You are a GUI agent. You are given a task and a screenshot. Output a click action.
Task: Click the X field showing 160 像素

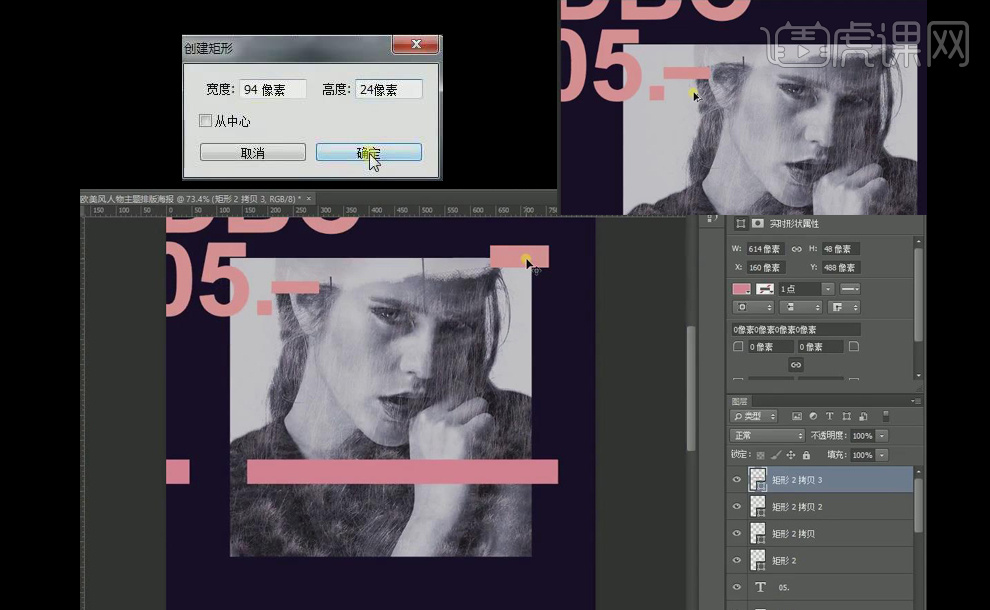click(765, 268)
